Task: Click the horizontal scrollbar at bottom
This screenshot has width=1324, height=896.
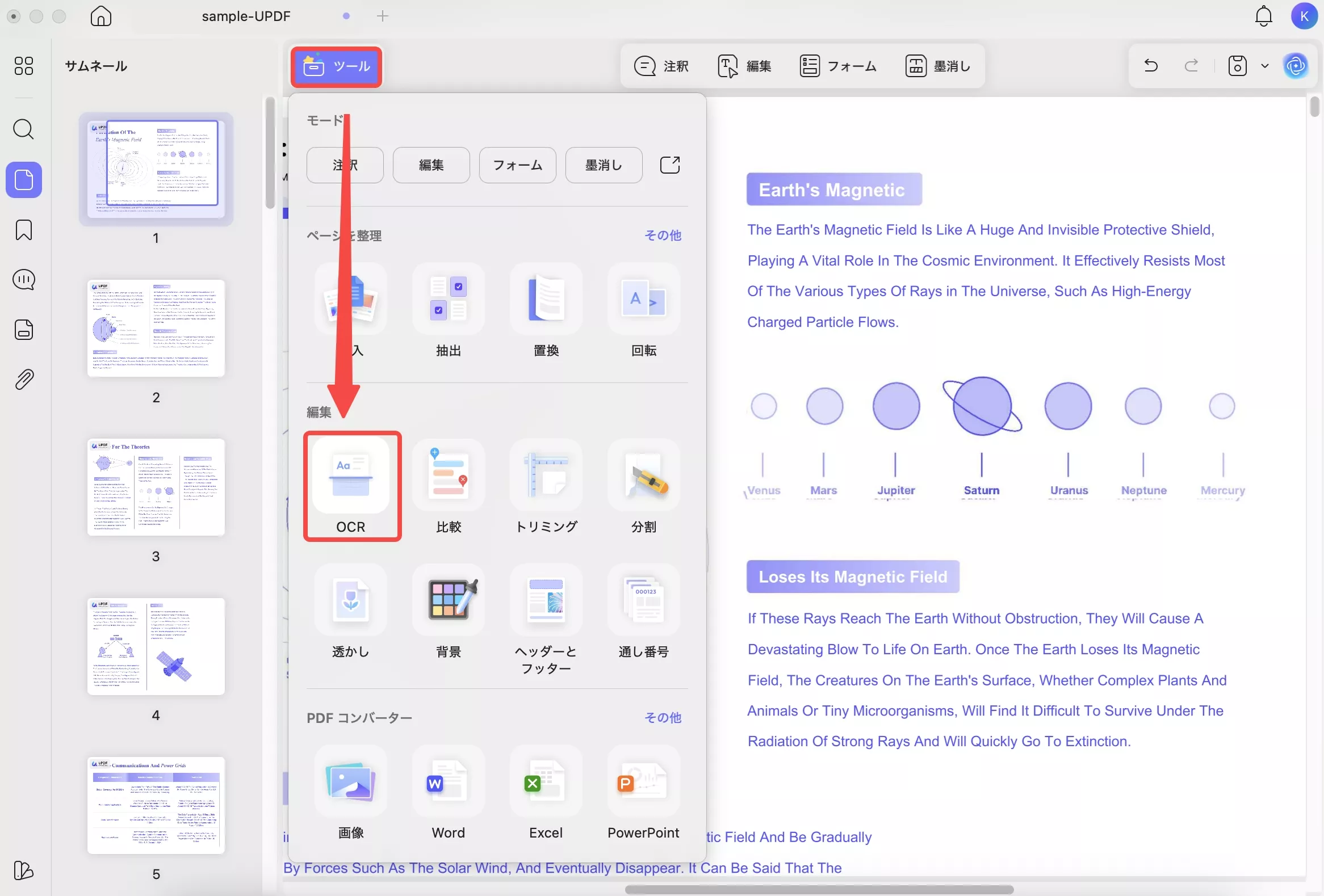Action: tap(819, 889)
